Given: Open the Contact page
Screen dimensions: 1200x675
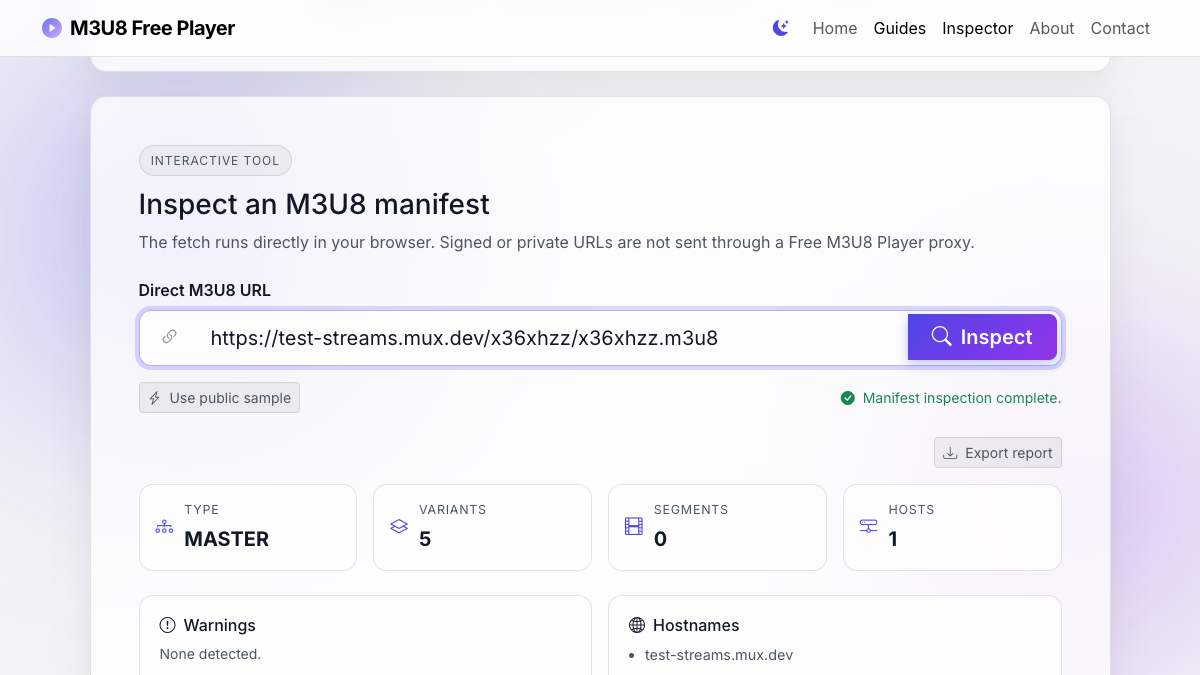Looking at the screenshot, I should (x=1120, y=28).
